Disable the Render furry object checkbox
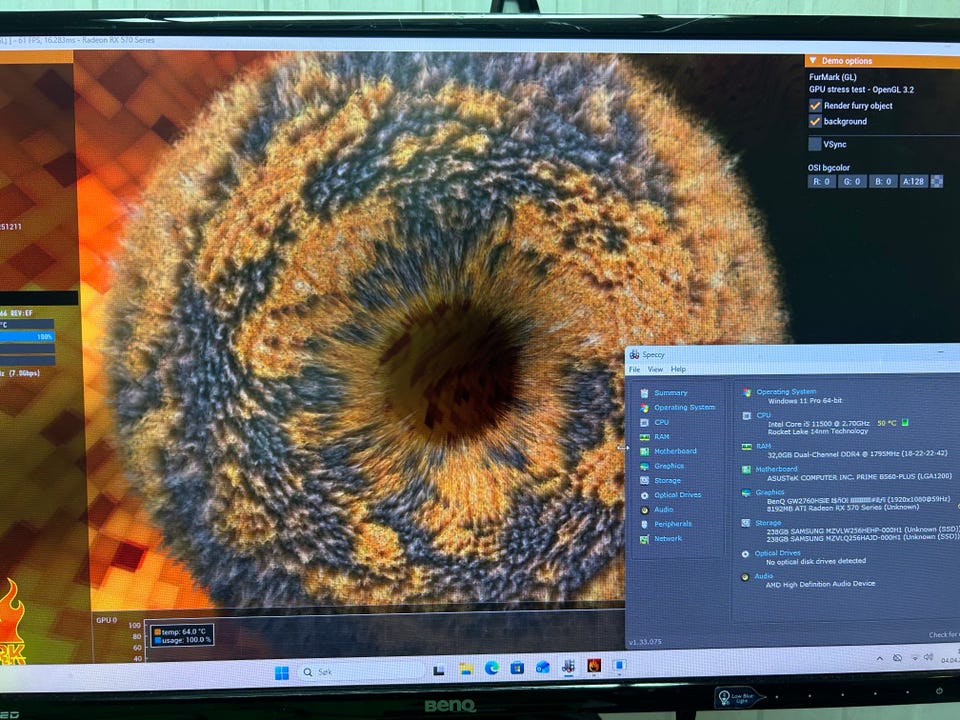This screenshot has width=960, height=720. [x=815, y=106]
